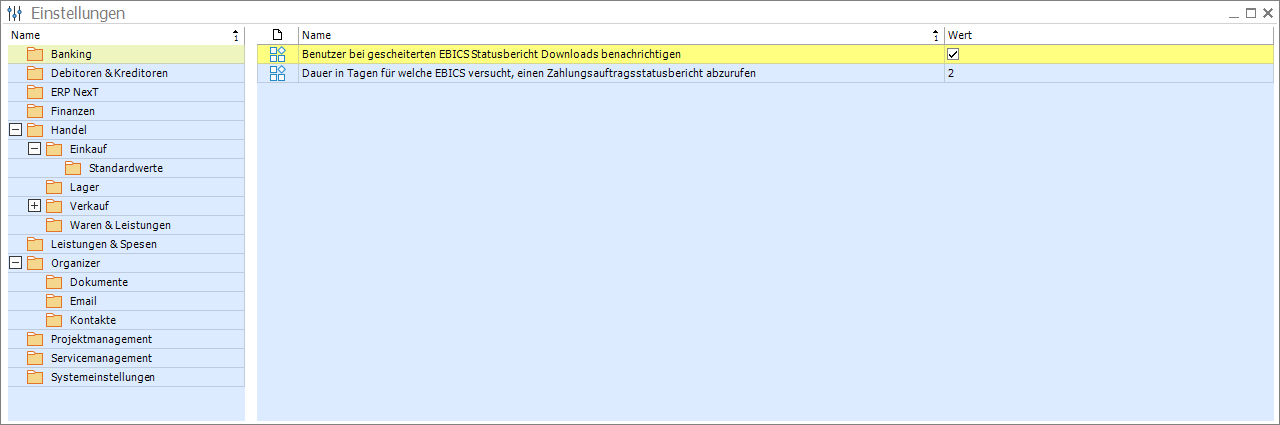
Task: Collapse the Organizer tree node
Action: tap(15, 263)
